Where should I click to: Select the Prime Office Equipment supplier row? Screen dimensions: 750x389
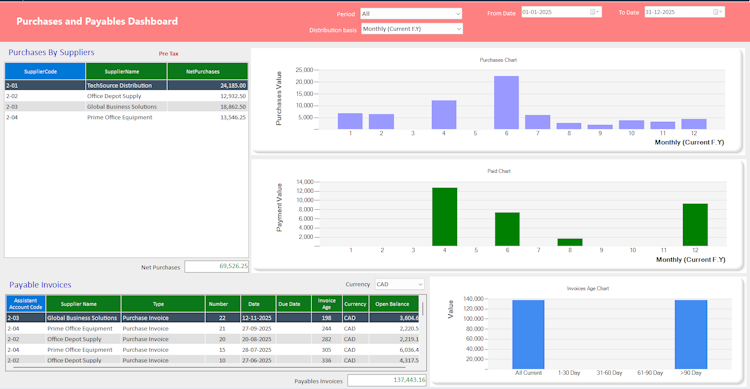(x=126, y=117)
